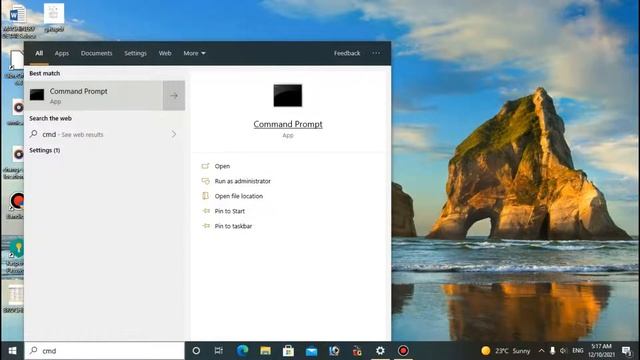Choose Run as administrator
The image size is (640, 360).
242,181
